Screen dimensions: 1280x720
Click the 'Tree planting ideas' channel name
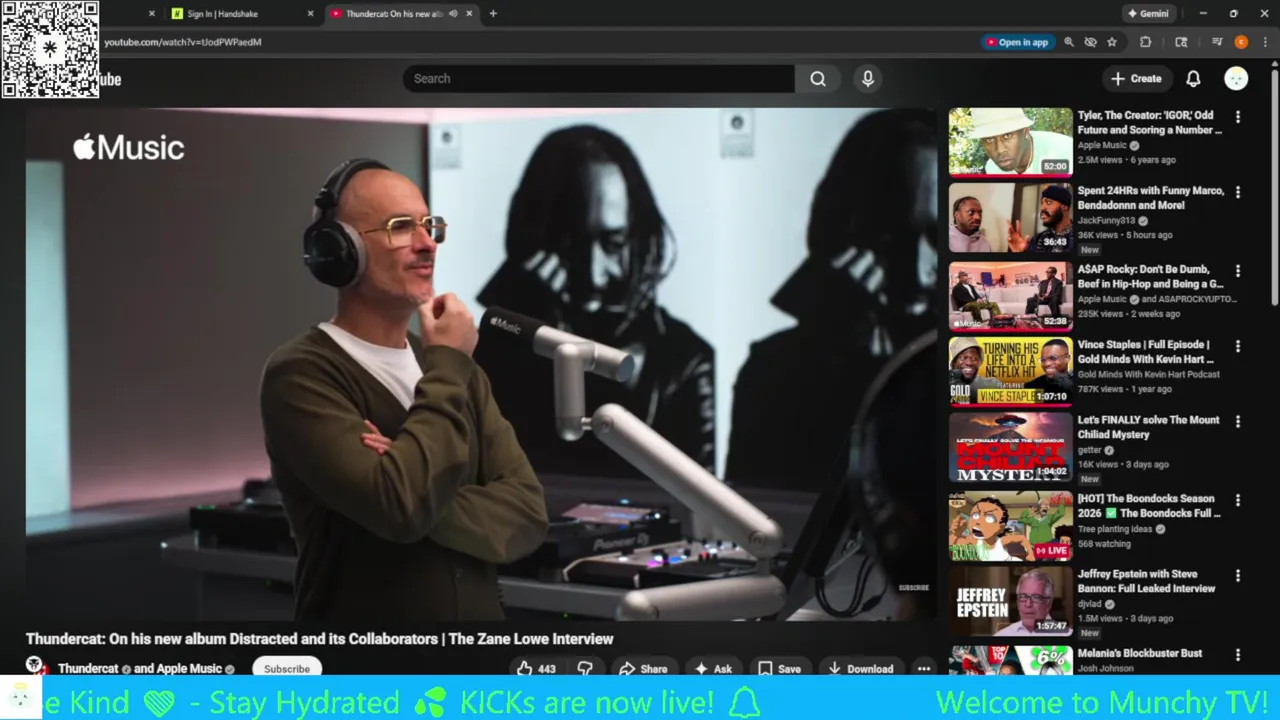pyautogui.click(x=1115, y=529)
